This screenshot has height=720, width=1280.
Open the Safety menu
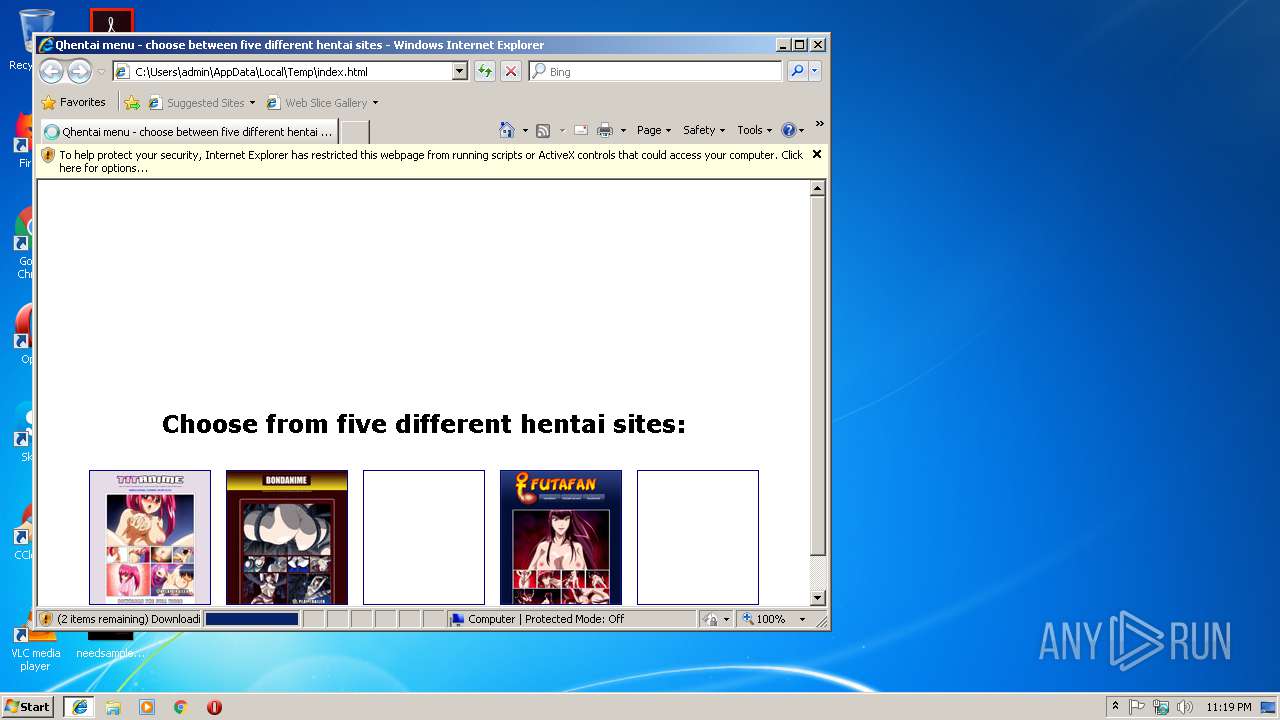pyautogui.click(x=704, y=130)
